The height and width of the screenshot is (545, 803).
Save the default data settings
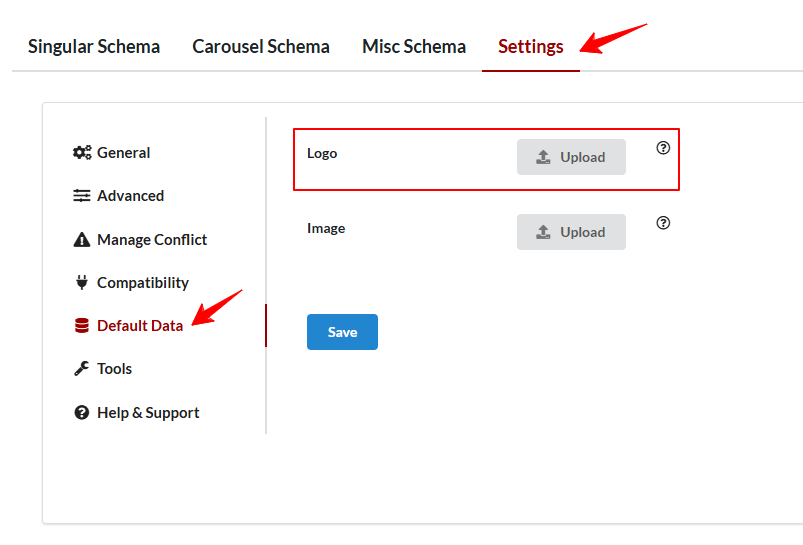pos(343,332)
